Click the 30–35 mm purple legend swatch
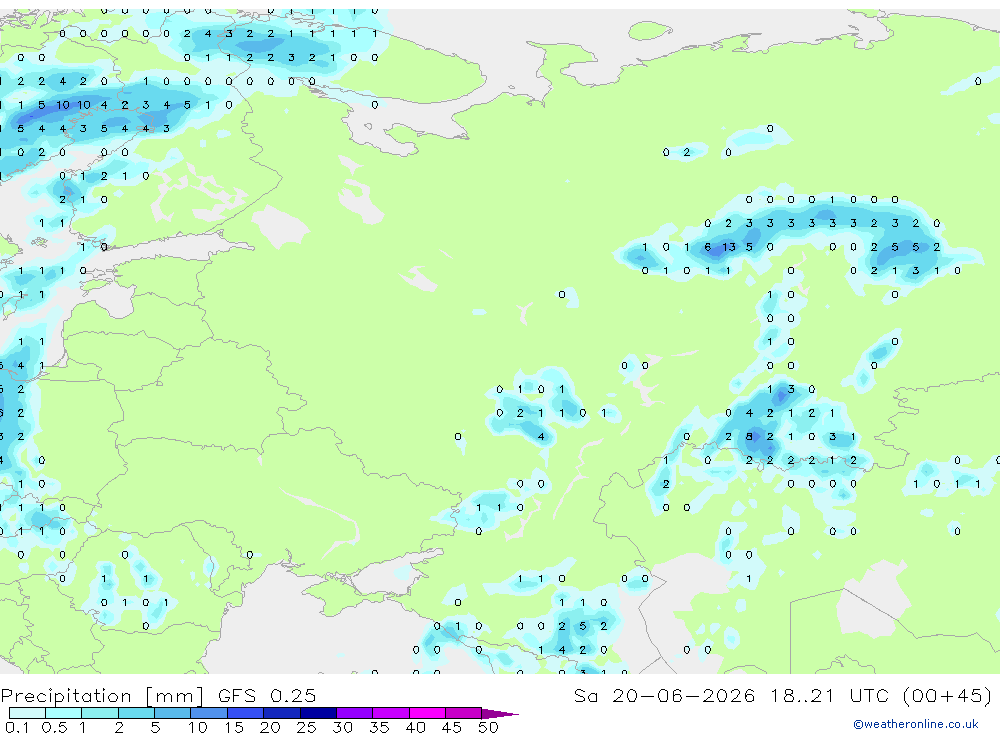The image size is (1000, 733). tap(355, 713)
